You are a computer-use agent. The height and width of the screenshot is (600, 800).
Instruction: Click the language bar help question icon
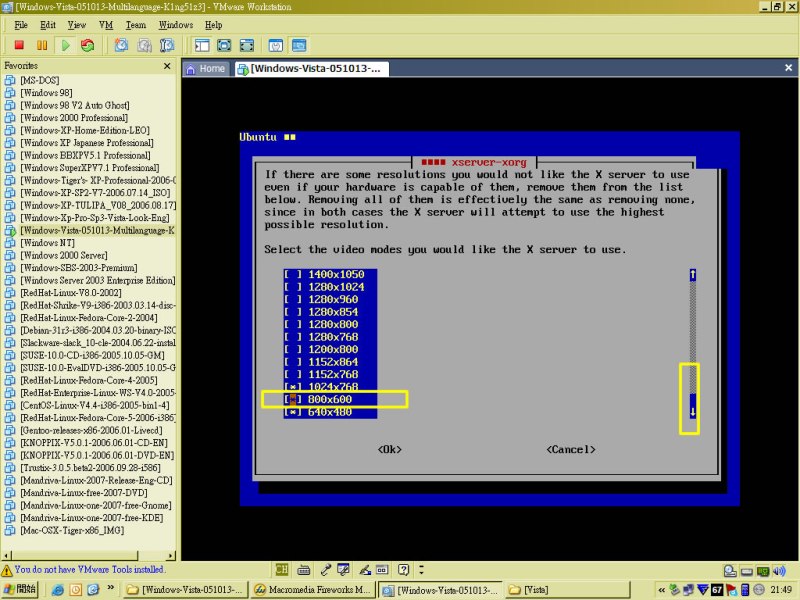(404, 569)
